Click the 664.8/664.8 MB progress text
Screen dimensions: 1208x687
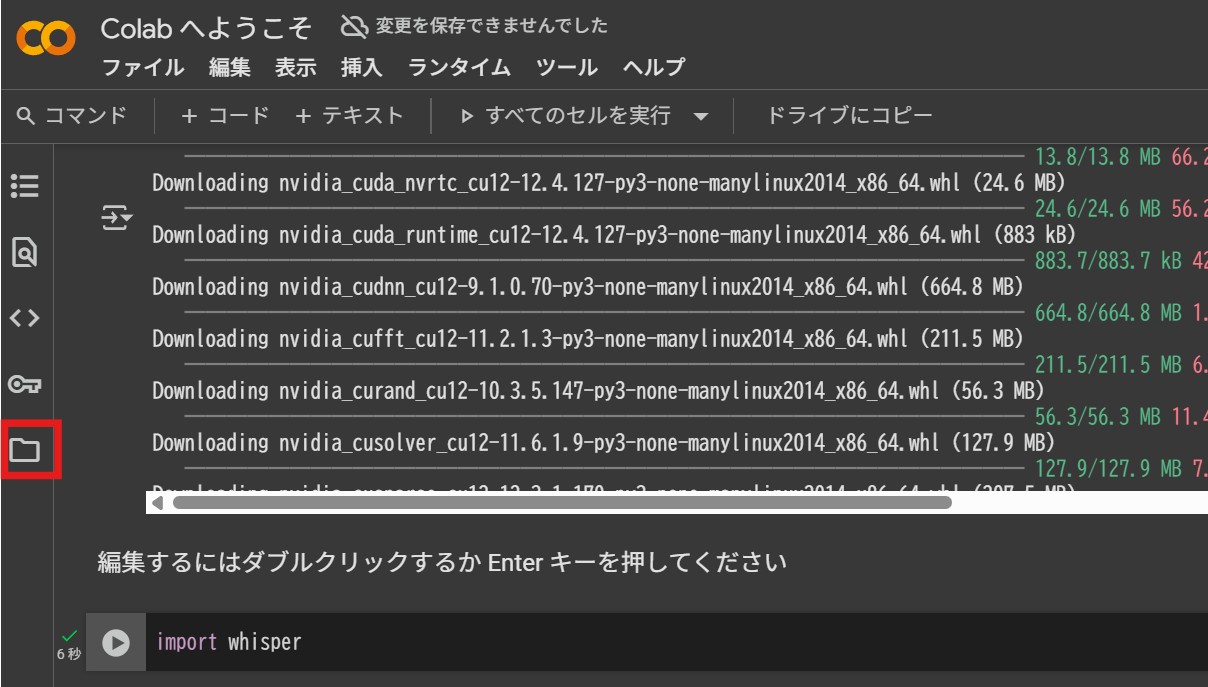pyautogui.click(x=1108, y=313)
